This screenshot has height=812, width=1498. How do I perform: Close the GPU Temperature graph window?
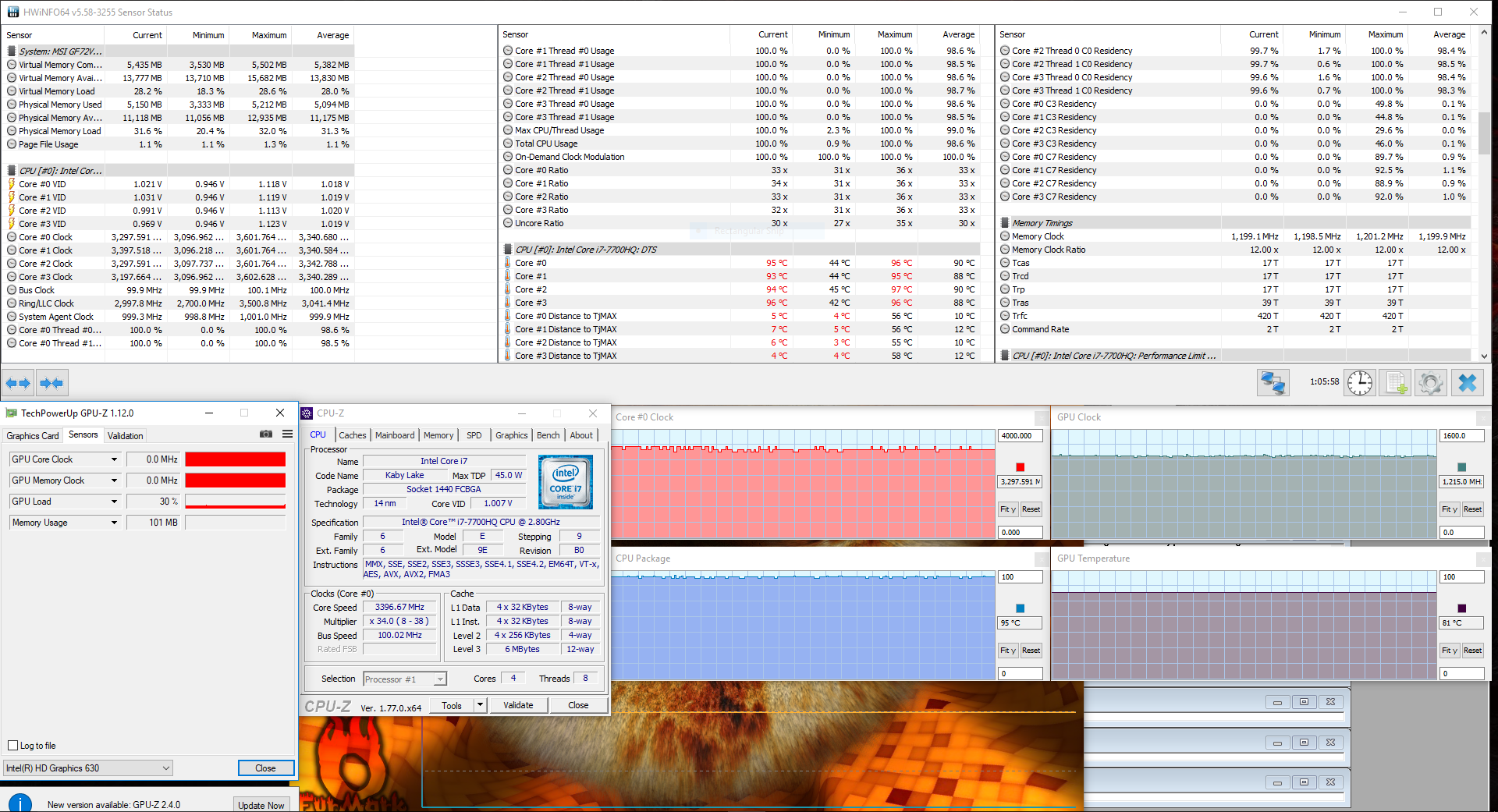pos(1483,558)
